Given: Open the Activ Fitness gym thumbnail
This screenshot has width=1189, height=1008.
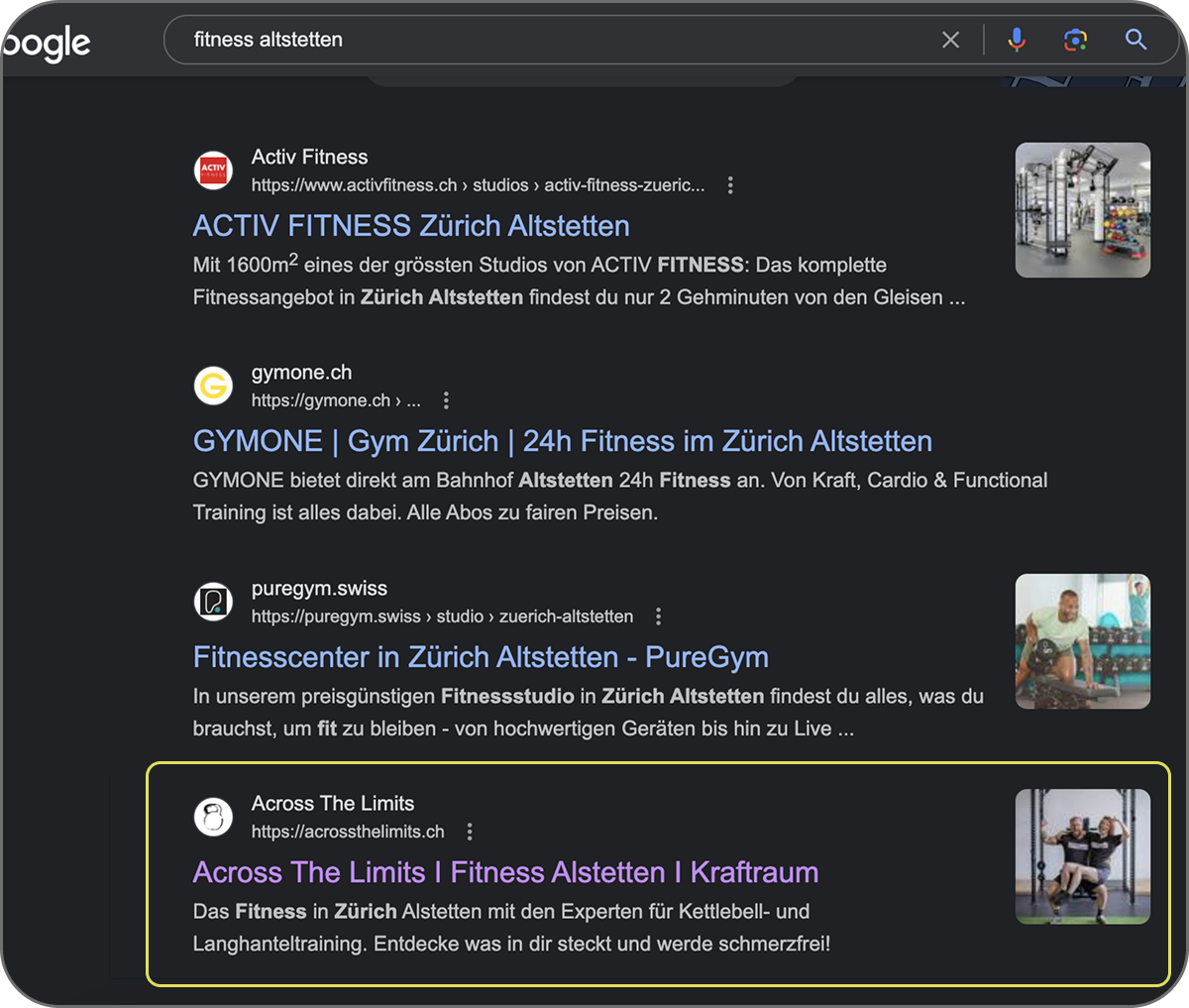Looking at the screenshot, I should pyautogui.click(x=1083, y=210).
